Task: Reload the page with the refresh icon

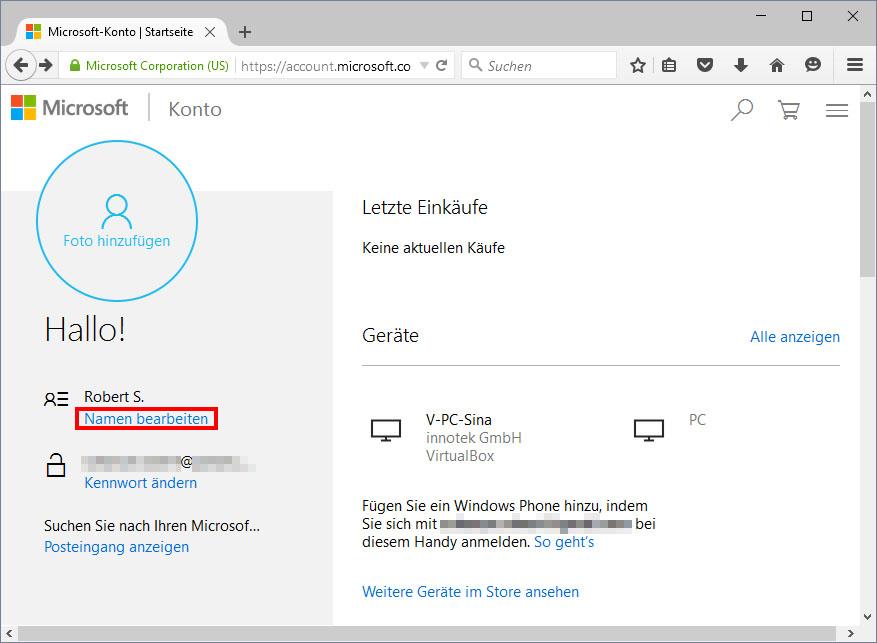Action: [x=441, y=65]
